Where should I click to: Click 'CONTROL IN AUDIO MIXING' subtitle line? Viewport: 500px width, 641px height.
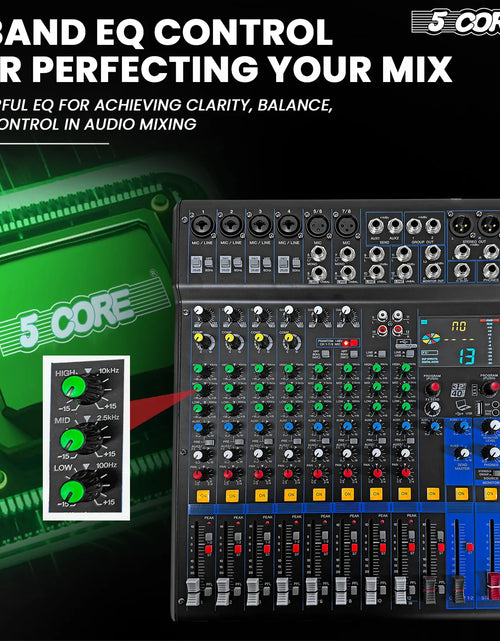click(98, 124)
